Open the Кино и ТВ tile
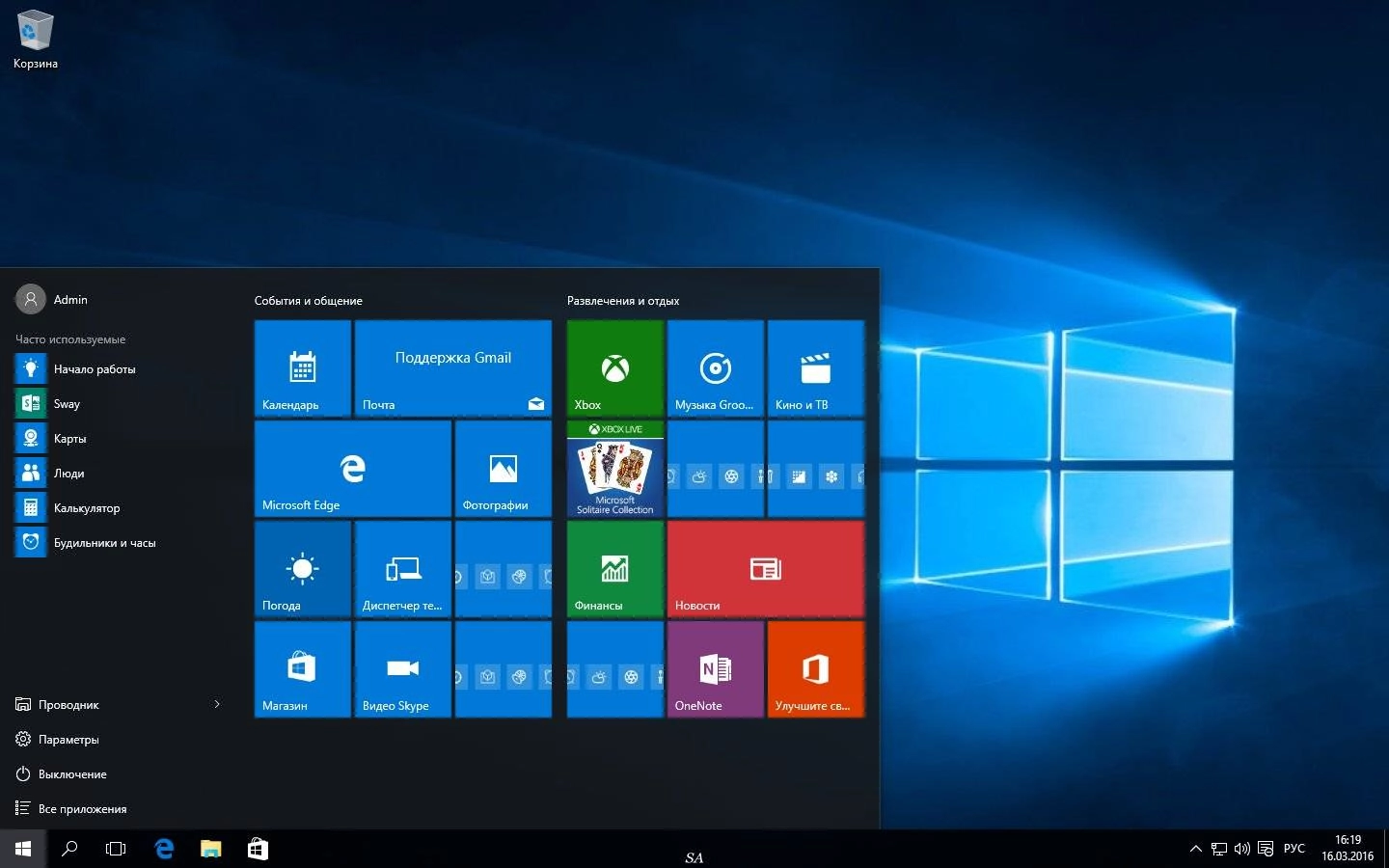This screenshot has height=868, width=1389. tap(816, 368)
